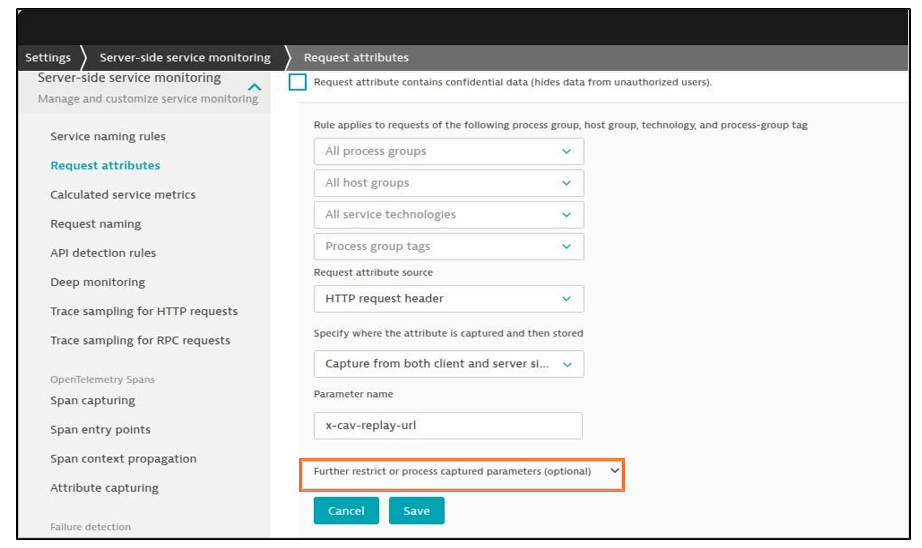
Task: Open the Request naming settings page
Action: click(96, 224)
